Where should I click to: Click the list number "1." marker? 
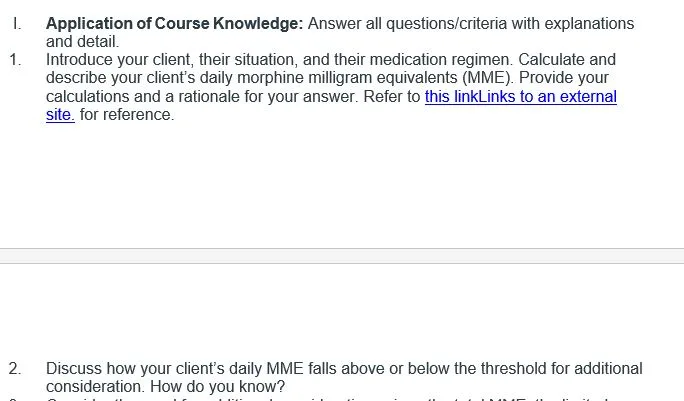(x=15, y=60)
